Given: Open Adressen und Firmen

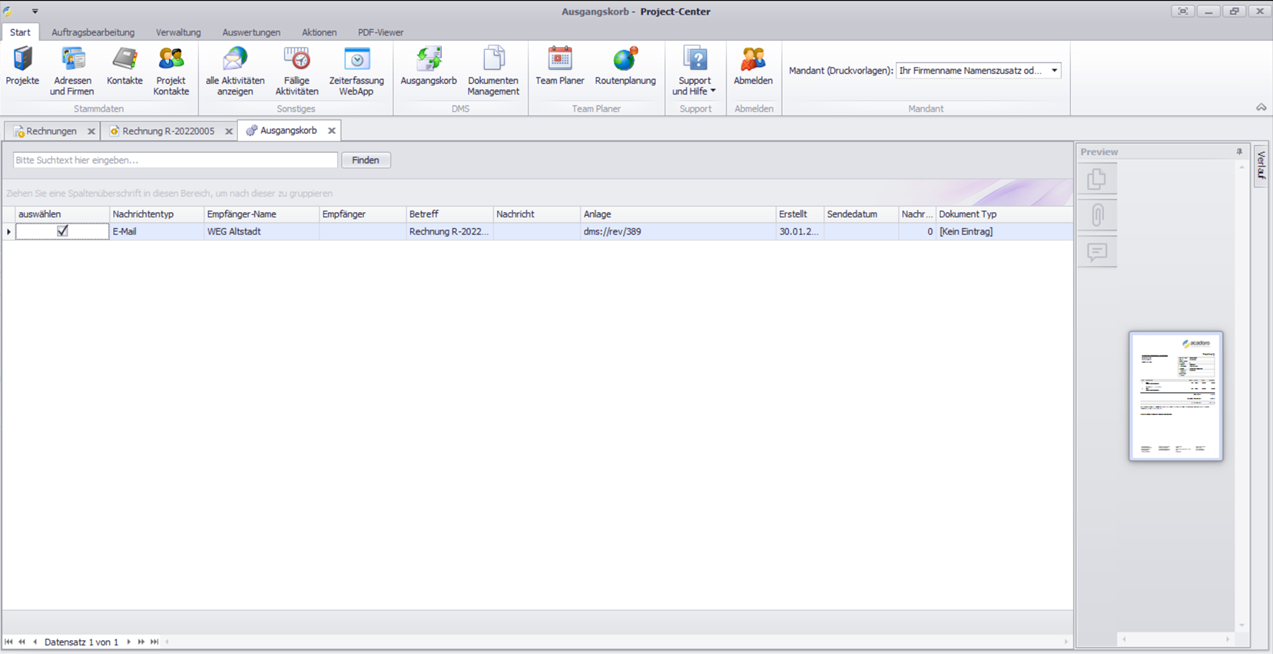Looking at the screenshot, I should coord(72,70).
